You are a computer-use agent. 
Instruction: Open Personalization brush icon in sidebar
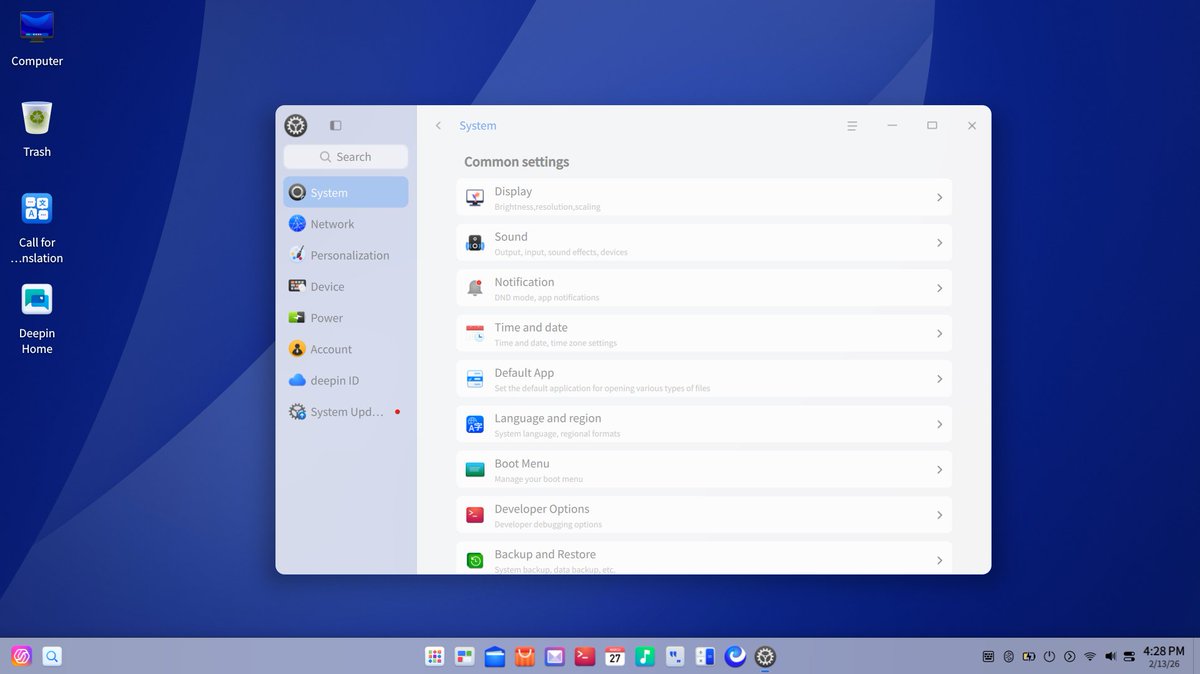pyautogui.click(x=296, y=255)
